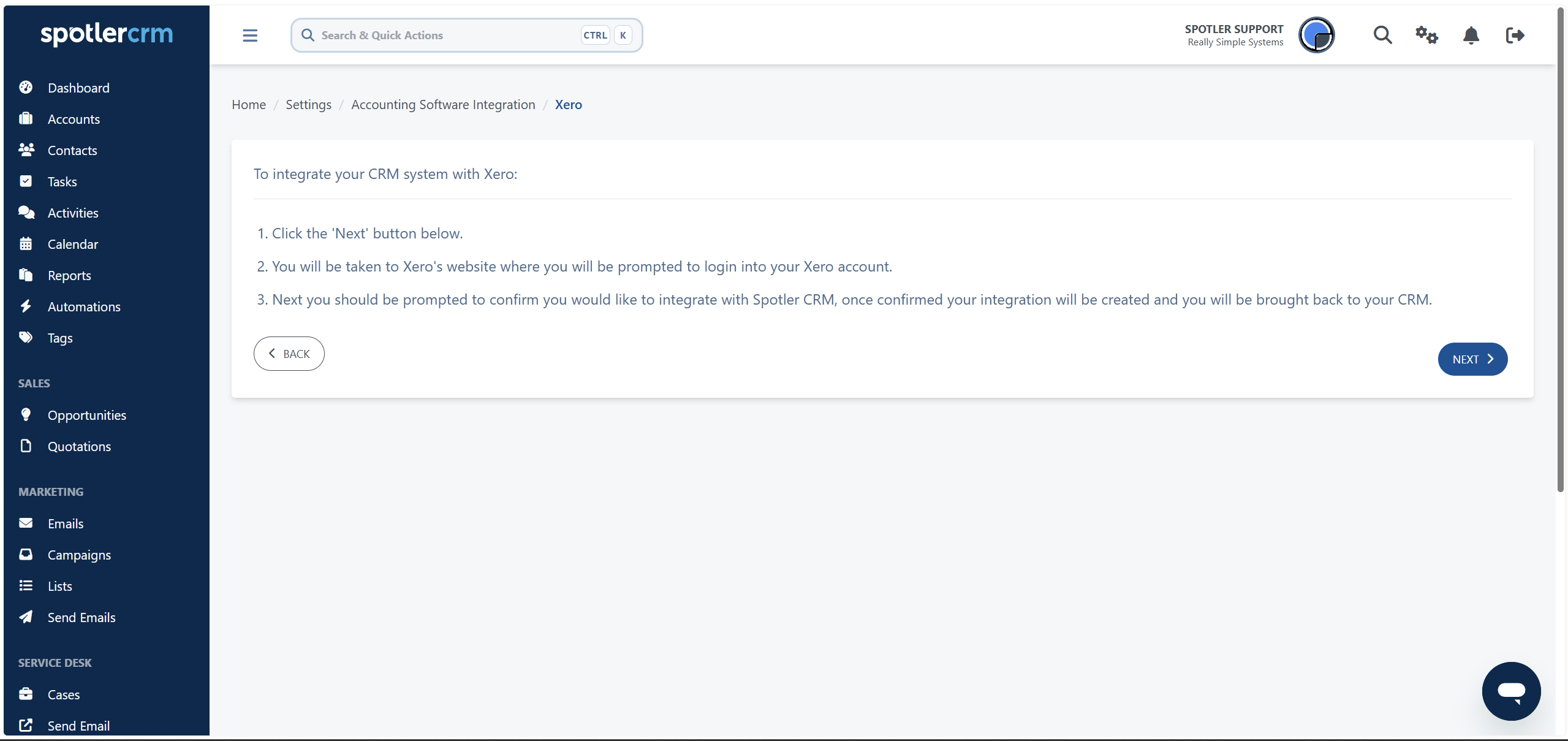
Task: Click the Opportunities lightbulb icon
Action: tap(26, 415)
